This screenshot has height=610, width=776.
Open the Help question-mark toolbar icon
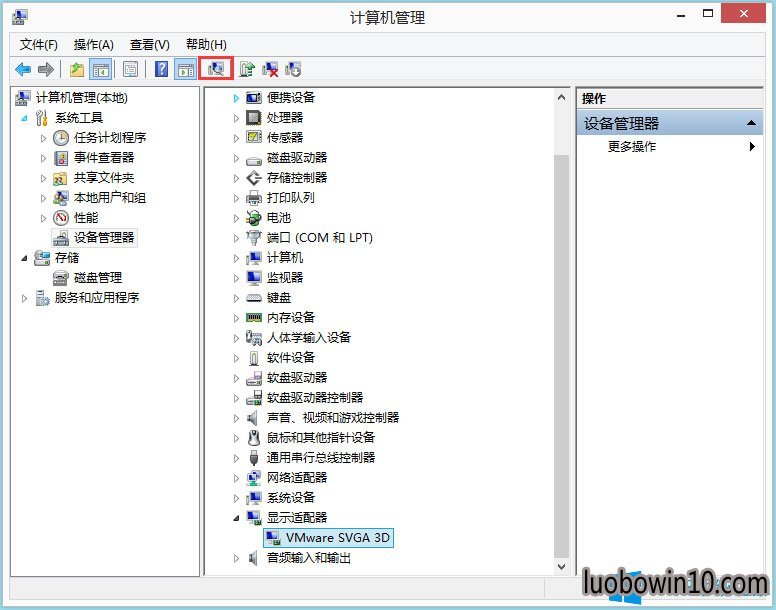pos(161,69)
